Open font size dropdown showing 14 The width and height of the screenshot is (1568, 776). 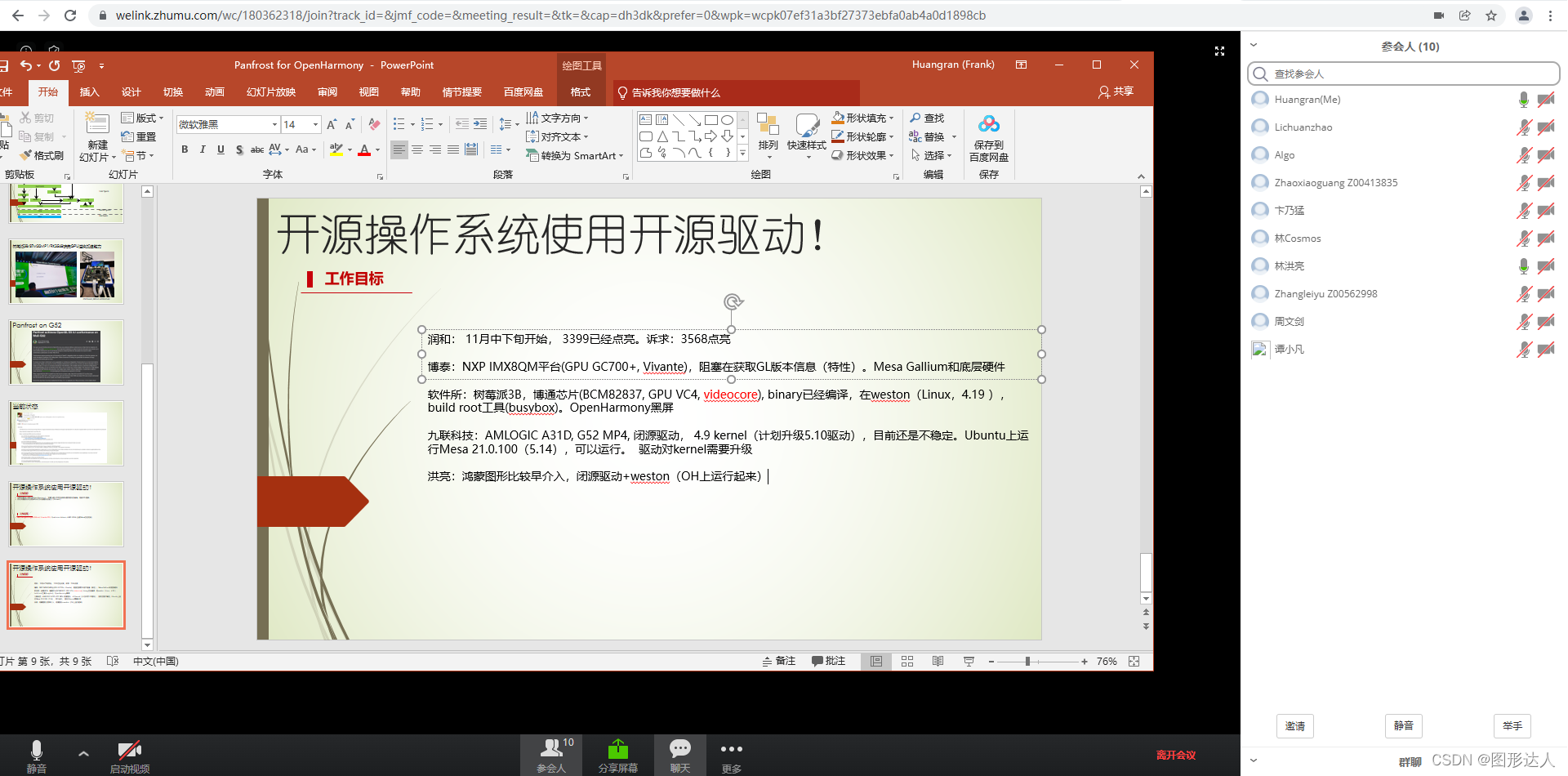(x=316, y=124)
